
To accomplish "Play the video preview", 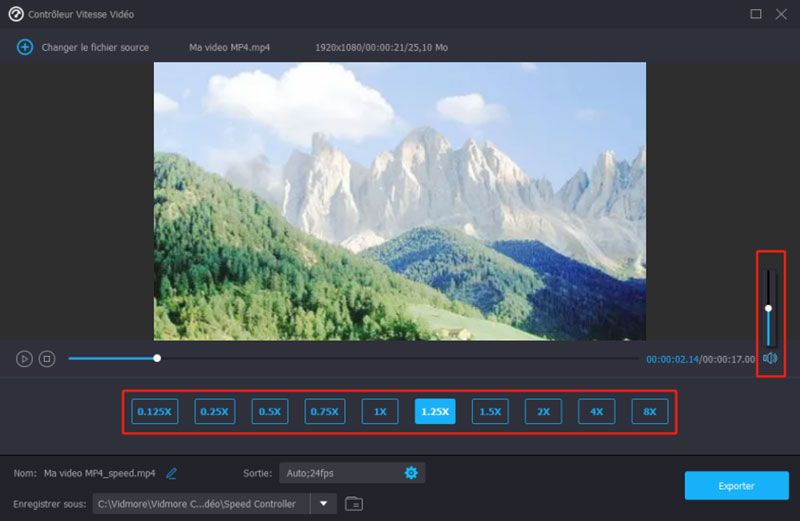I will (24, 359).
